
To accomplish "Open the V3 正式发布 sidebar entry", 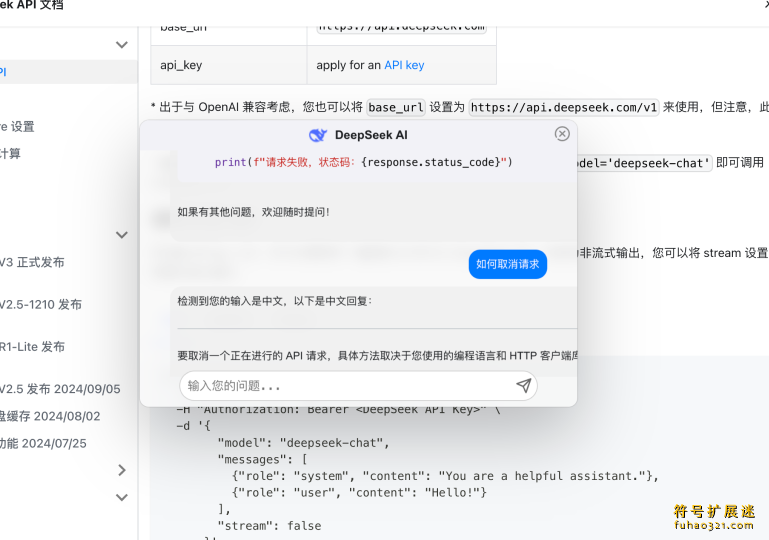I will 32,262.
